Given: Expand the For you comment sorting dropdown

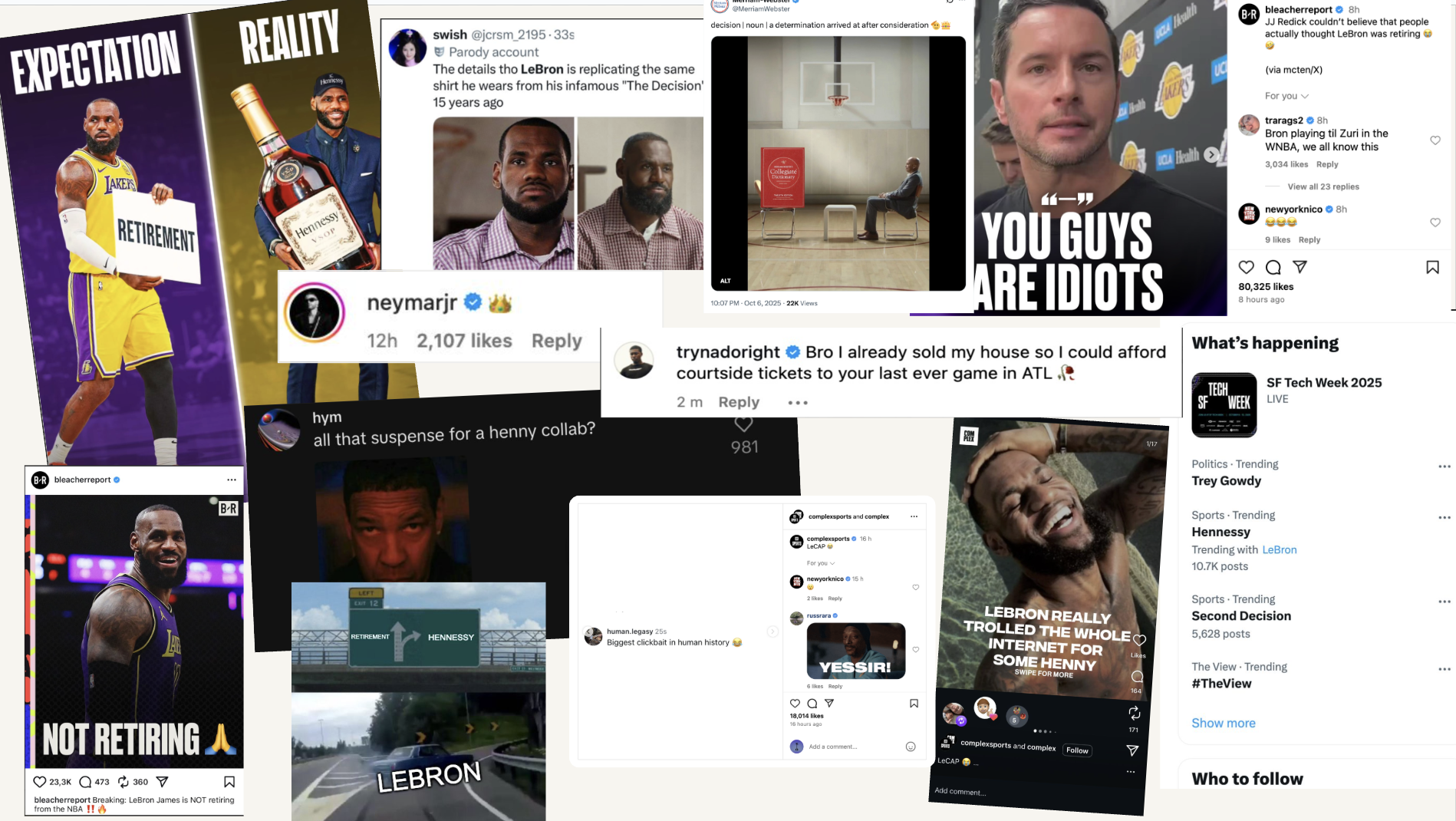Looking at the screenshot, I should click(1286, 96).
